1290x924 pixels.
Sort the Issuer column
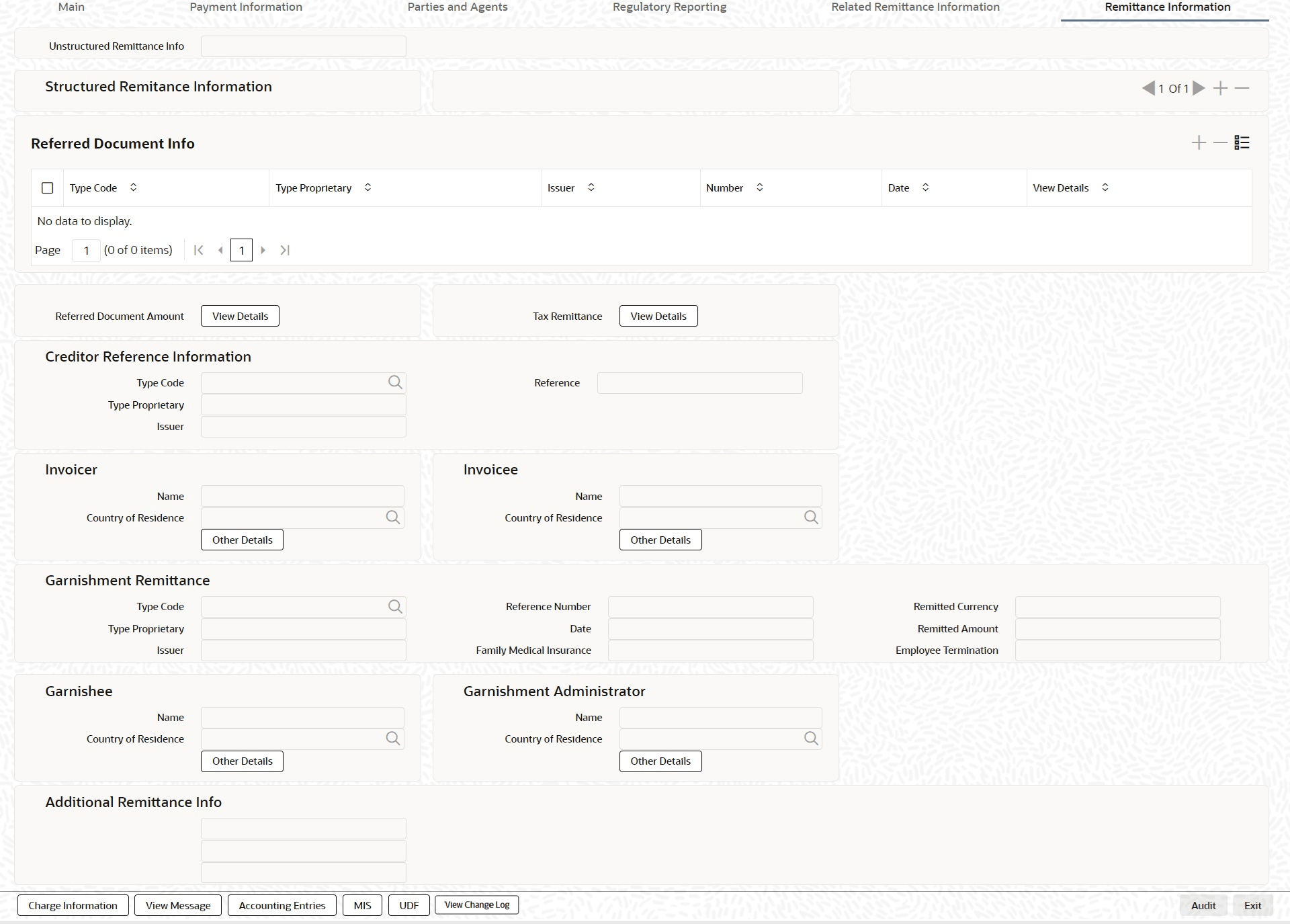[x=591, y=187]
